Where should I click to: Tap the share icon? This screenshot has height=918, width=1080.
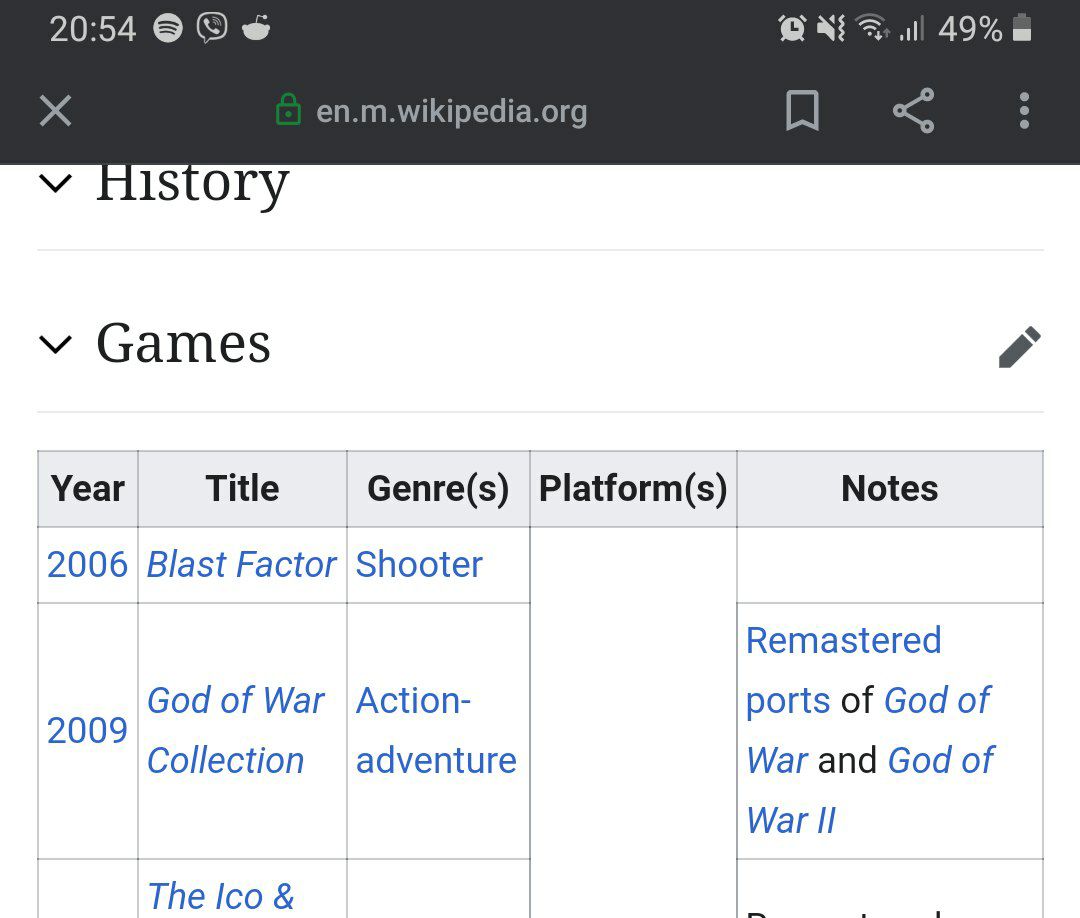coord(913,110)
